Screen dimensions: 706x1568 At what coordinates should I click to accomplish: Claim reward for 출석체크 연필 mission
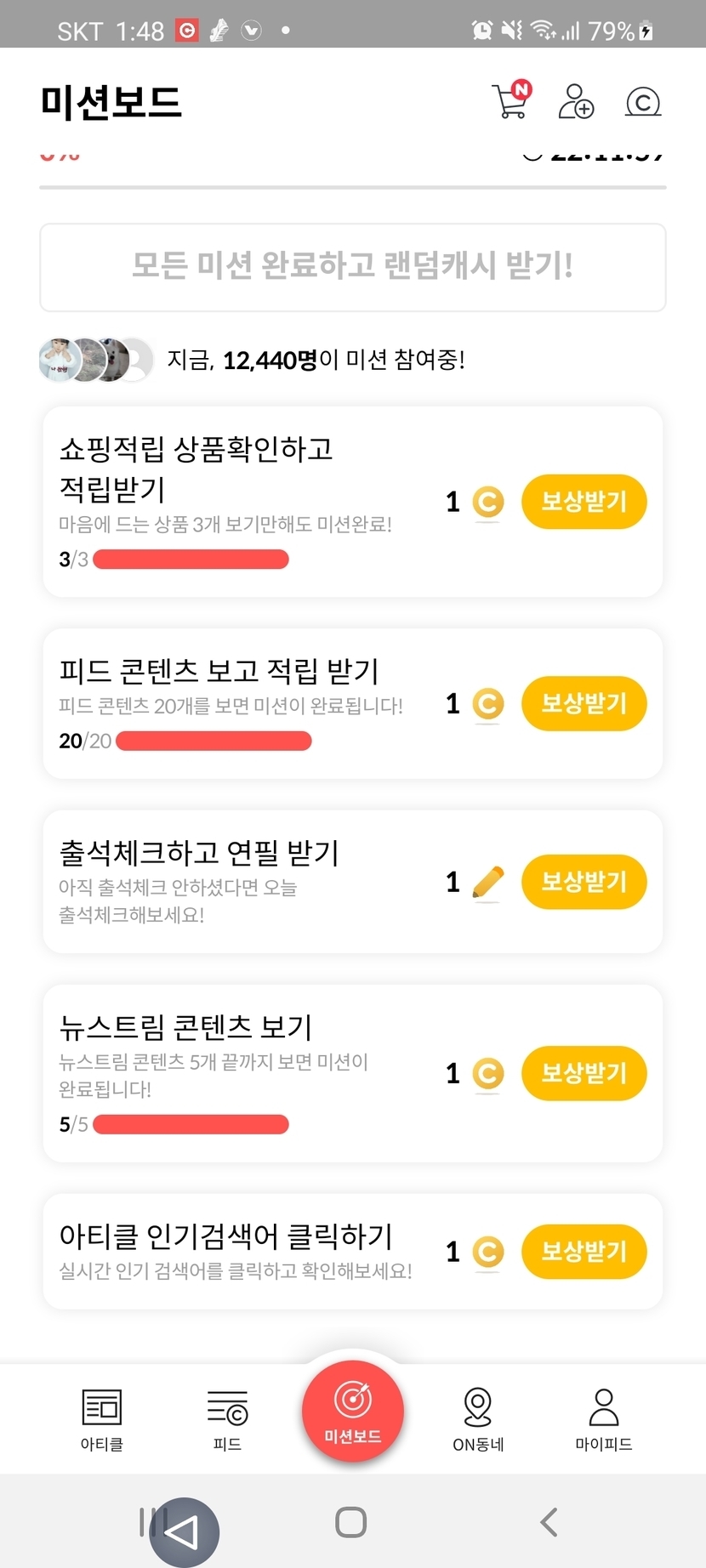point(584,882)
